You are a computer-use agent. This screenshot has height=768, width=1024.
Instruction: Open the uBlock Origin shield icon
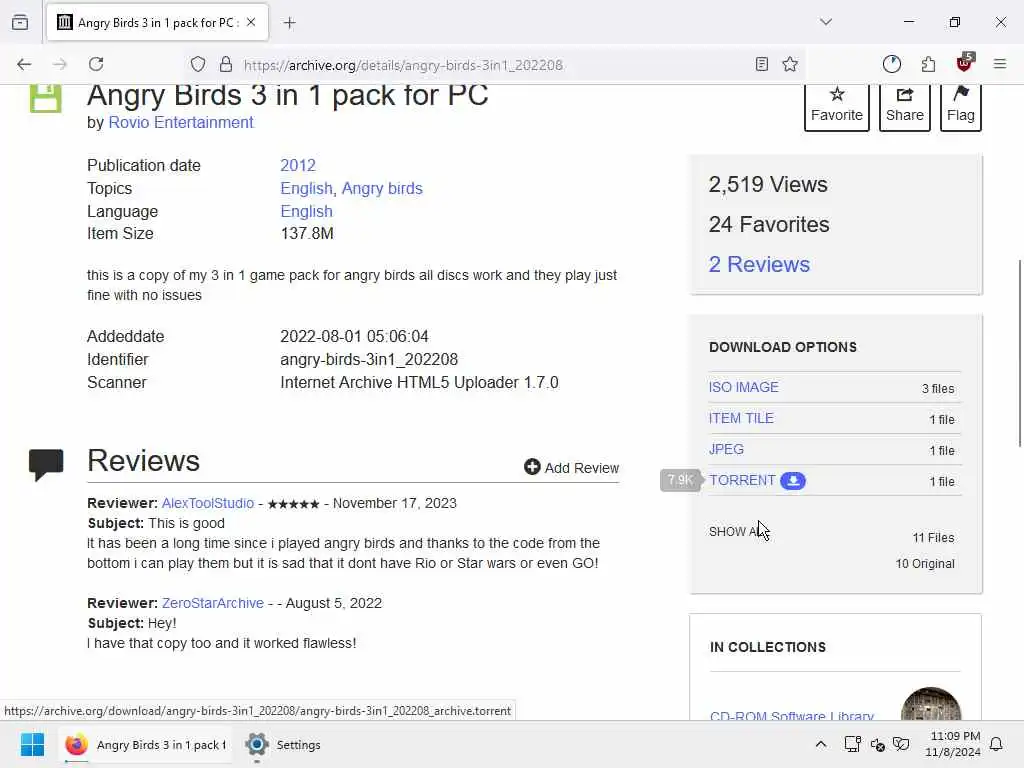pyautogui.click(x=965, y=63)
